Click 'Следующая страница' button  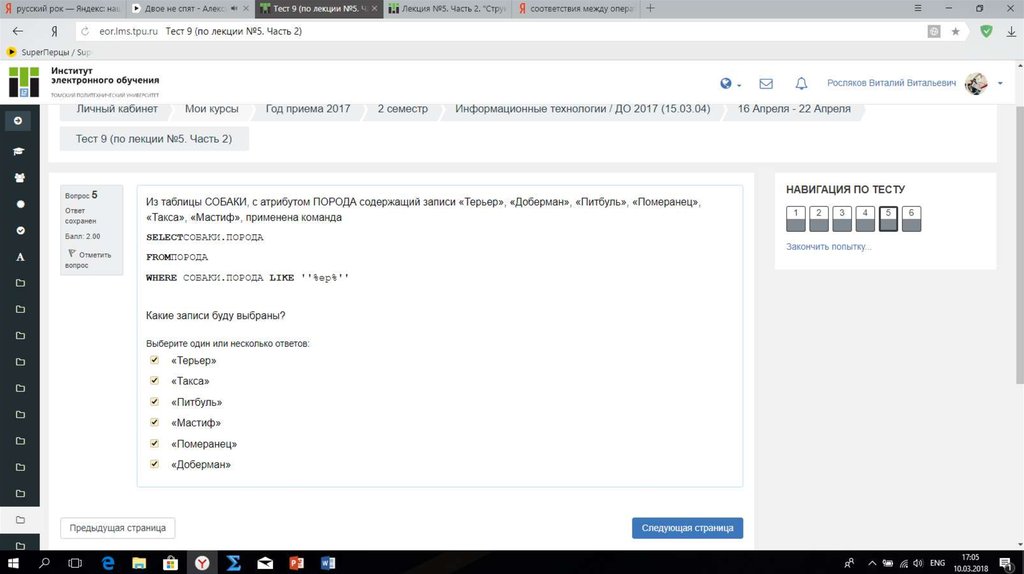pyautogui.click(x=687, y=528)
